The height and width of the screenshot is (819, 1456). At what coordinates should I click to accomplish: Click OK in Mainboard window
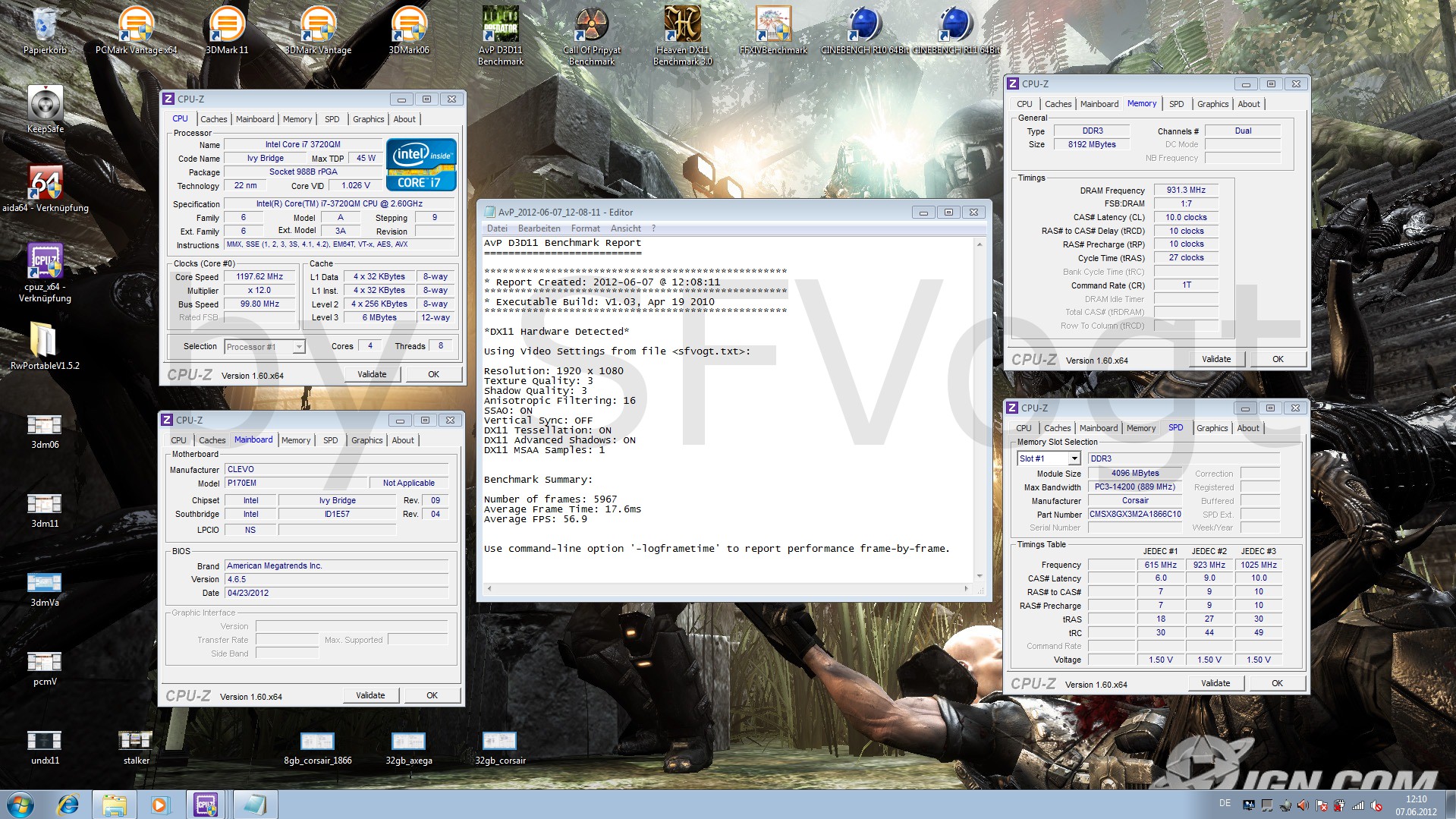click(432, 695)
